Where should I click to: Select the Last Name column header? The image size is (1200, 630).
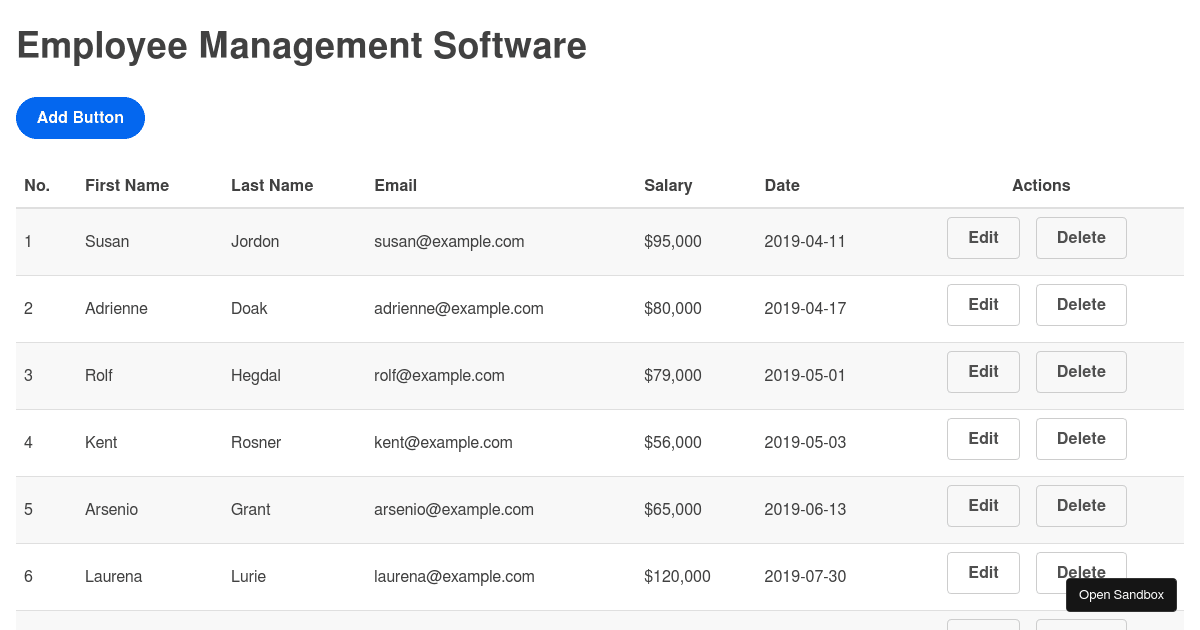coord(272,185)
